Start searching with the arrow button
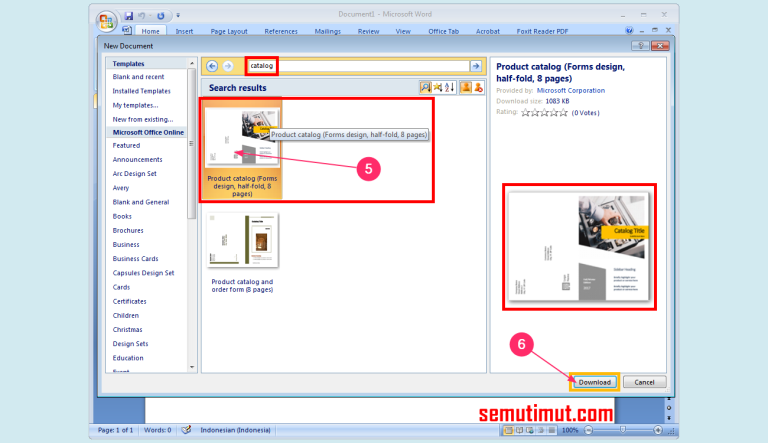 coord(476,66)
